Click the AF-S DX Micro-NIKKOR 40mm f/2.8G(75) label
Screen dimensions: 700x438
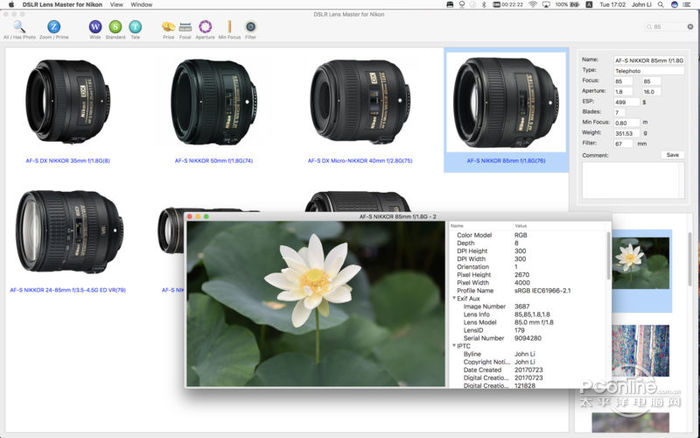pos(360,161)
